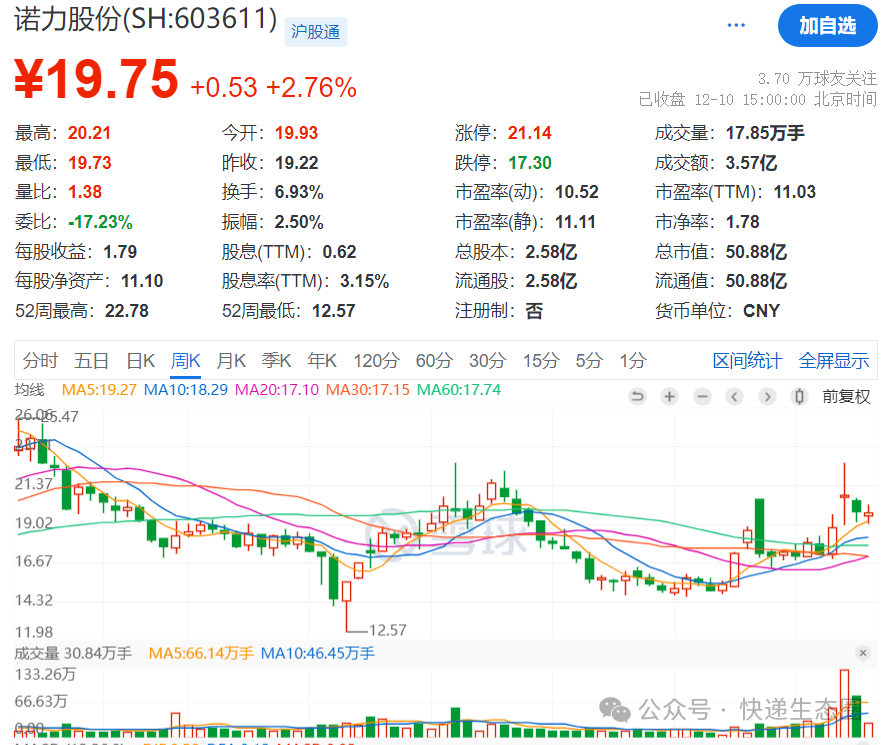
Task: Click the 加自选 add-to-watchlist button
Action: pos(827,26)
